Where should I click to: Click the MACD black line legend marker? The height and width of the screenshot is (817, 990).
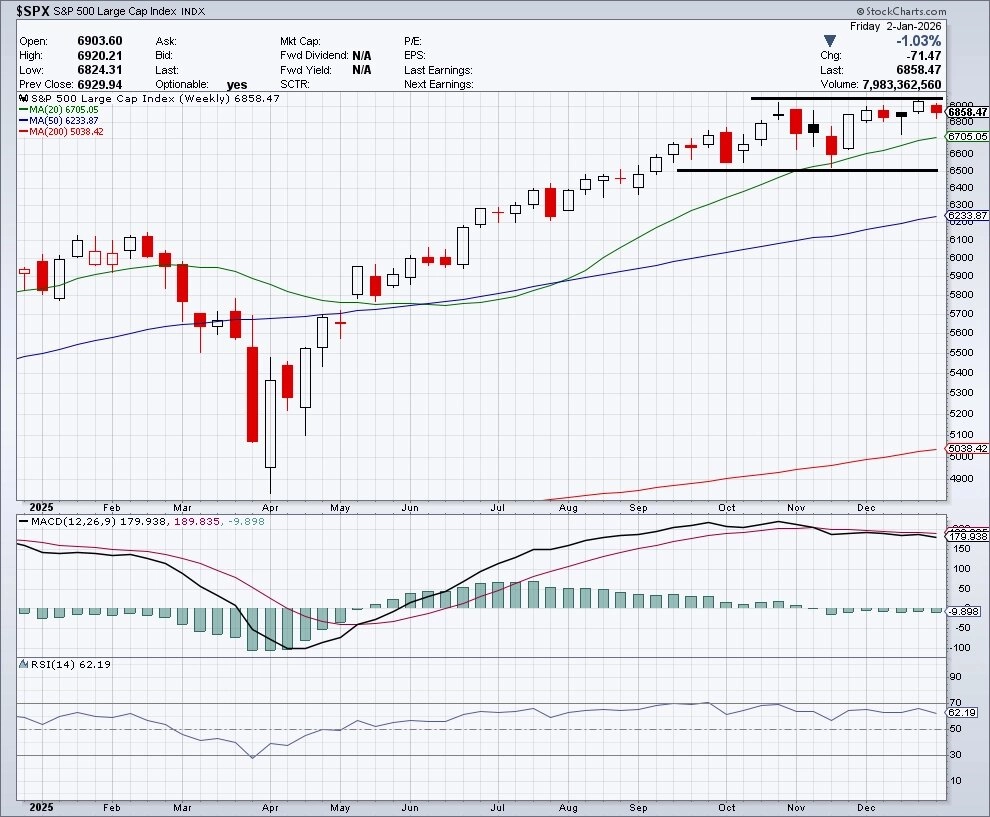coord(23,522)
